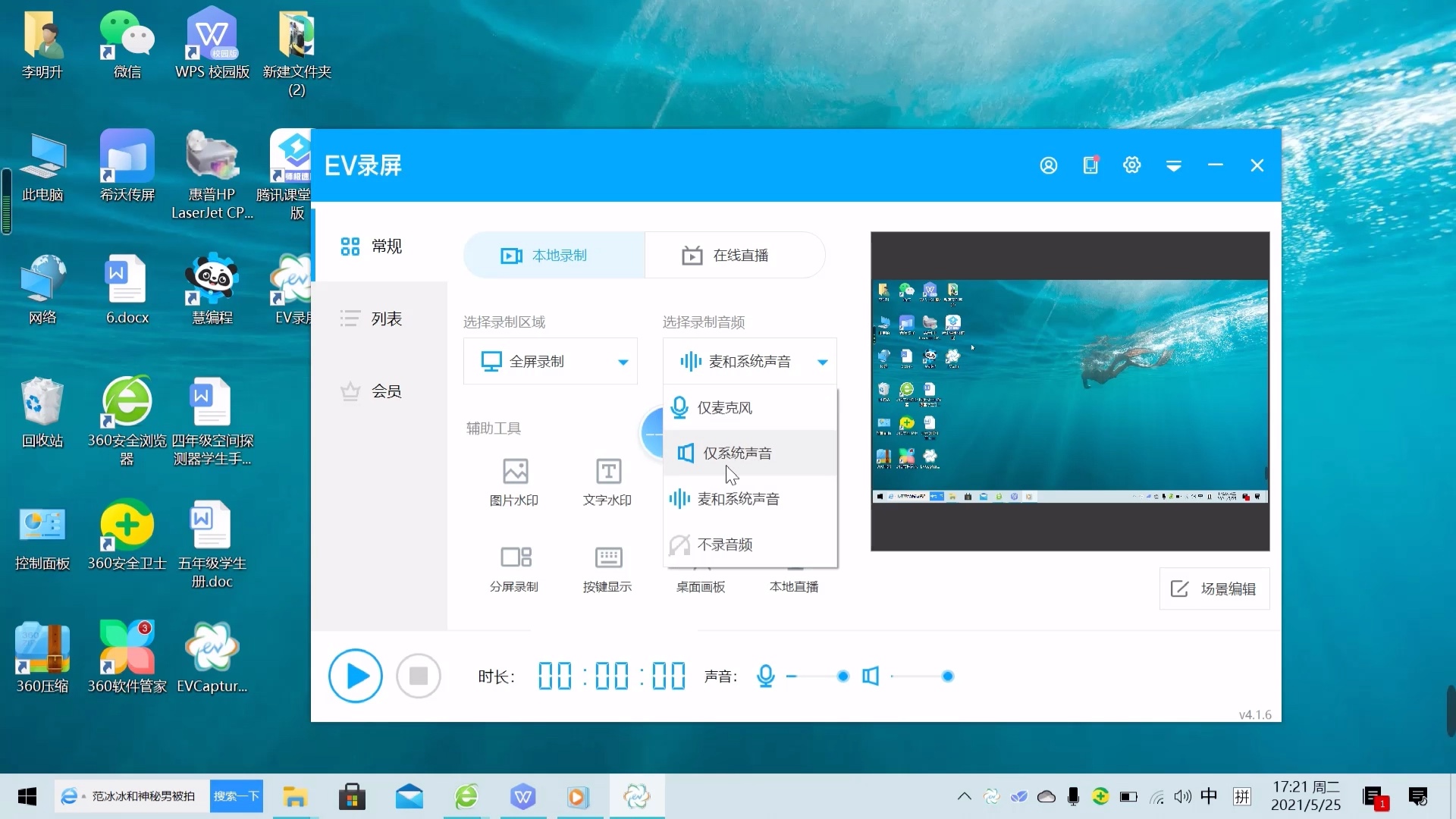Select 图片水印 image watermark tool
The image size is (1456, 819).
click(514, 482)
